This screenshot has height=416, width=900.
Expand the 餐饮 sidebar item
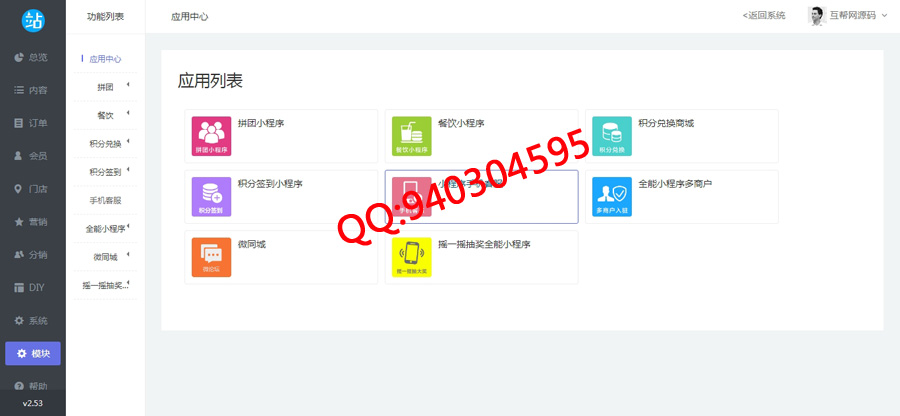pyautogui.click(x=128, y=115)
